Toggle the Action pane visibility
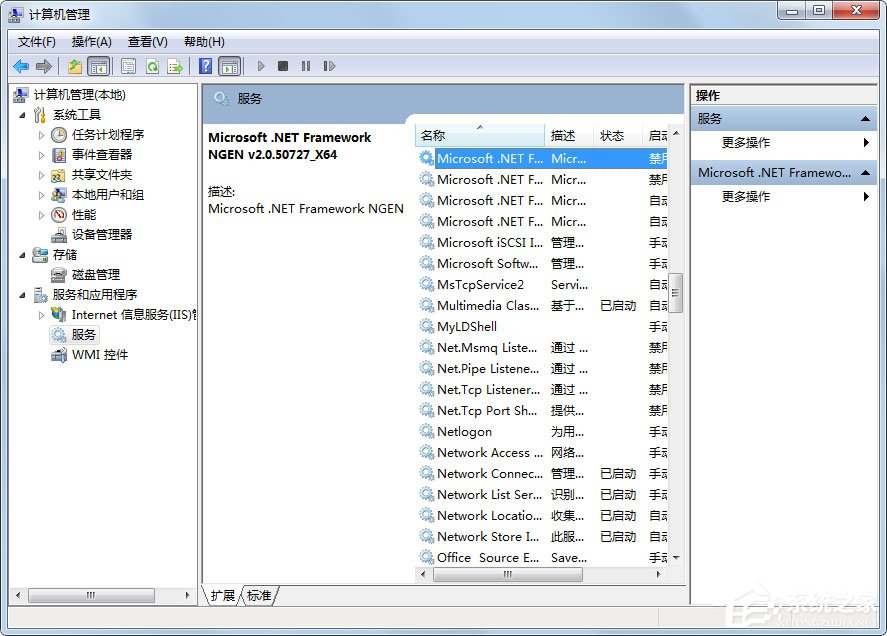 [x=231, y=66]
